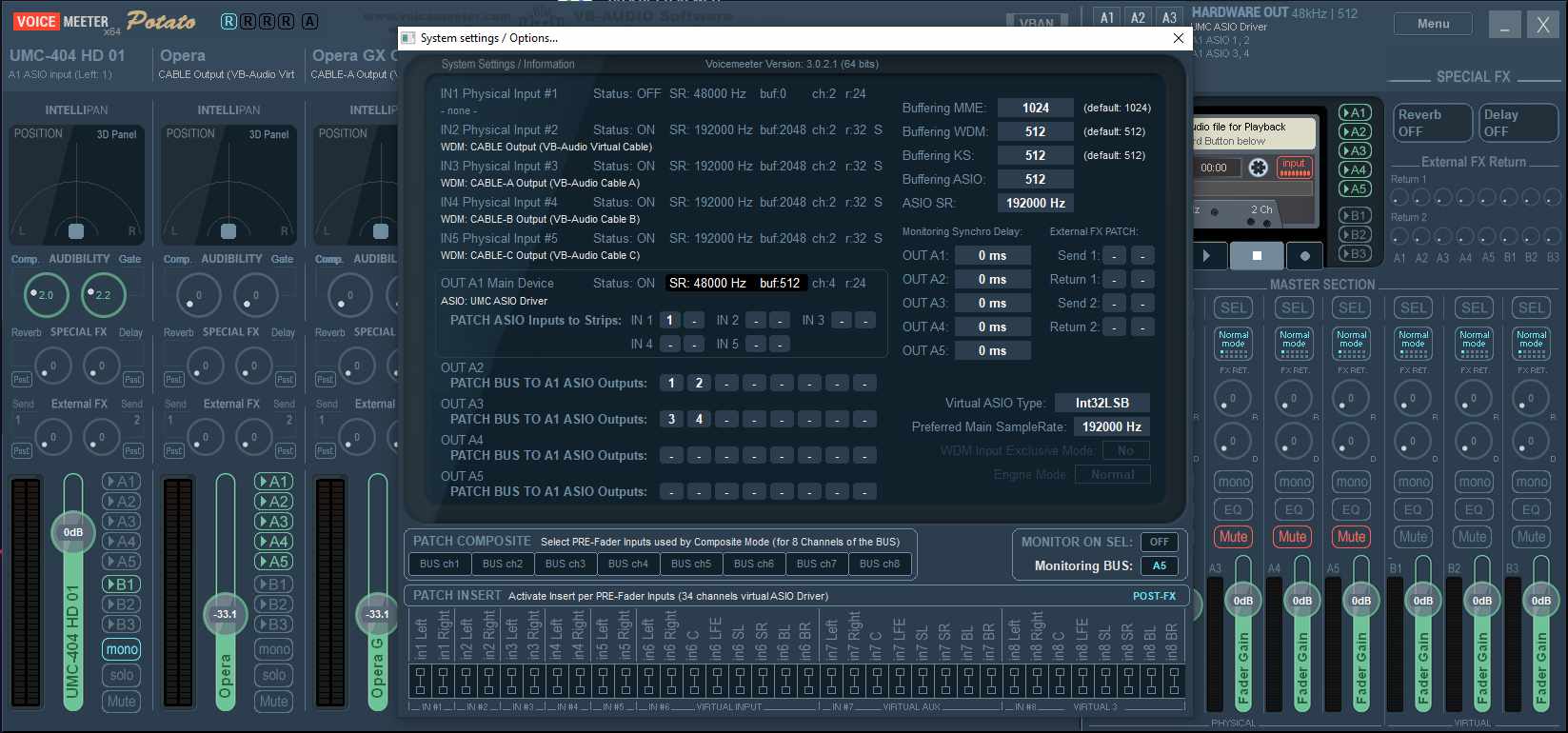The width and height of the screenshot is (1568, 733).
Task: Stop the cassette recorder
Action: (1256, 255)
